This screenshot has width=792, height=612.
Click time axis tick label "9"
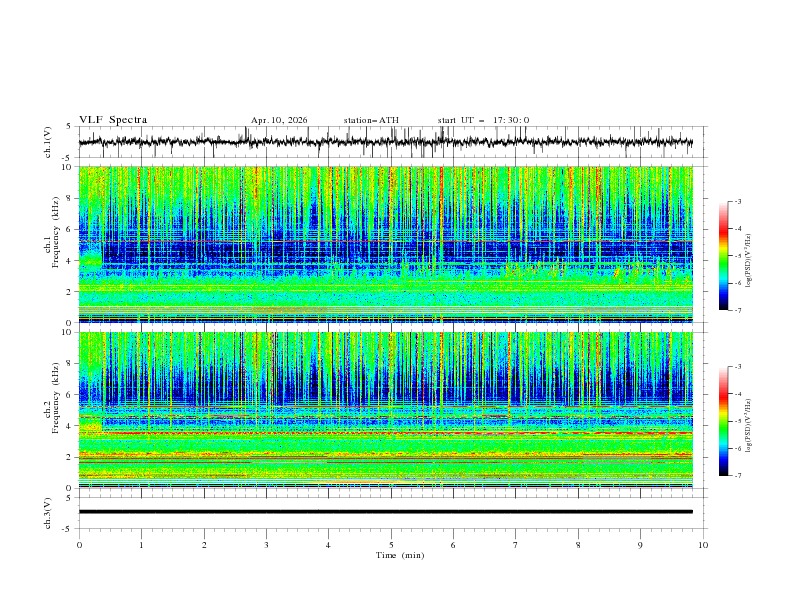tap(640, 545)
